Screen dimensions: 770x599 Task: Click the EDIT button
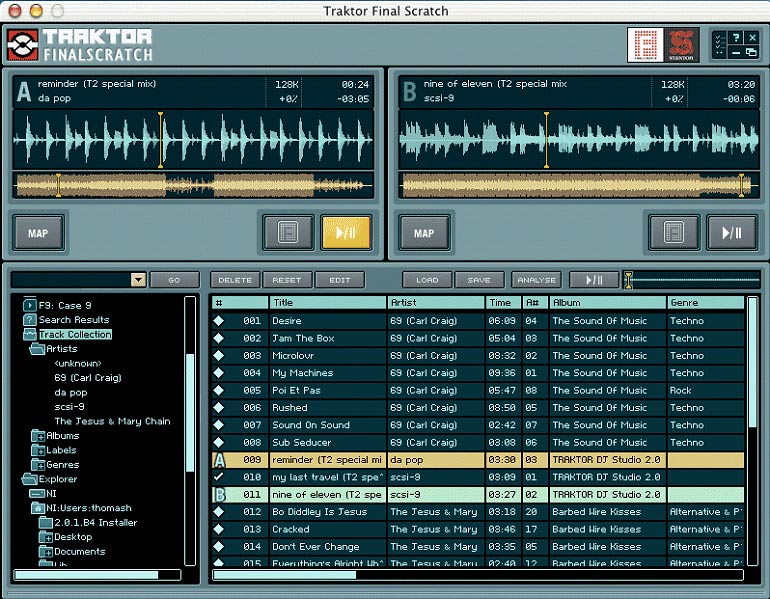tap(339, 280)
